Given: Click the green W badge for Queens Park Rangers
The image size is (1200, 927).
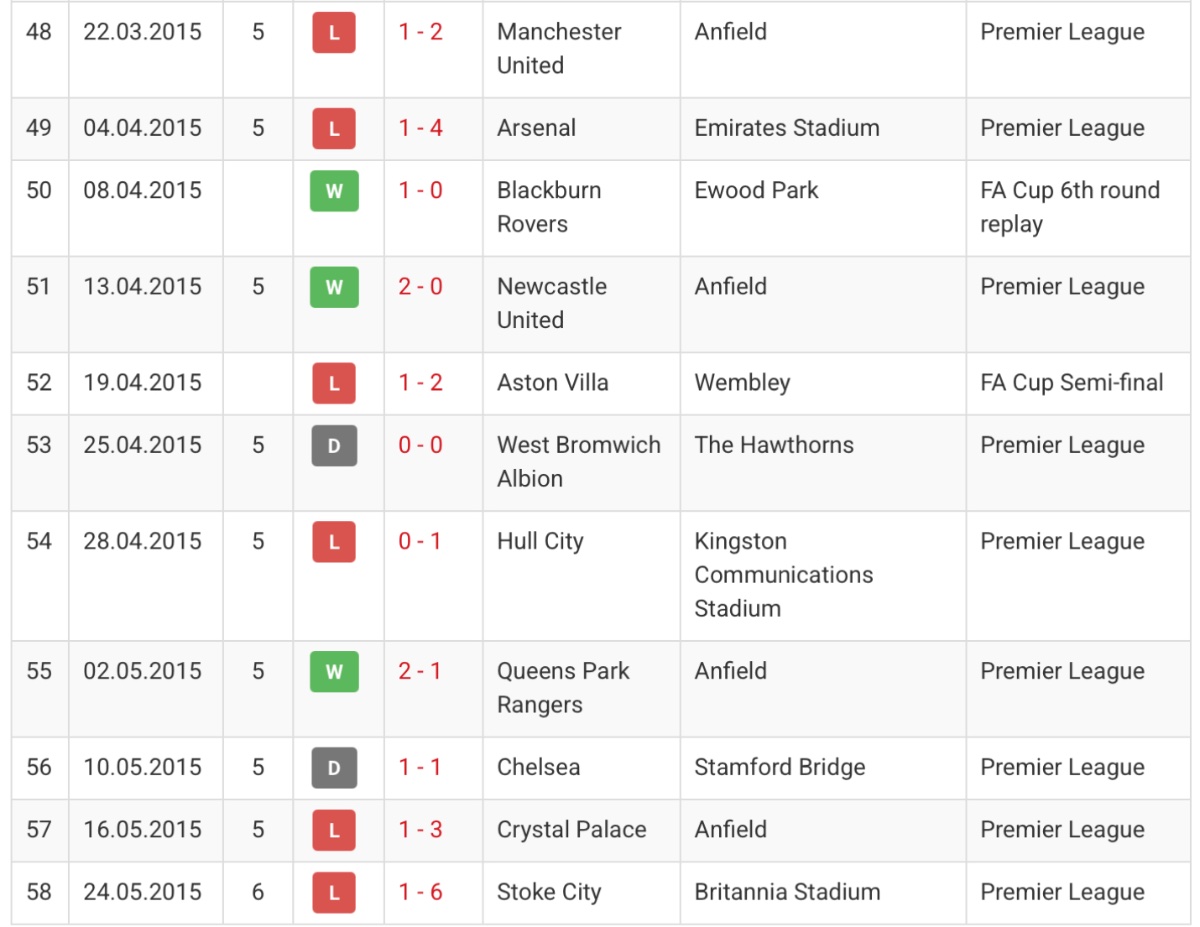Looking at the screenshot, I should click(334, 672).
